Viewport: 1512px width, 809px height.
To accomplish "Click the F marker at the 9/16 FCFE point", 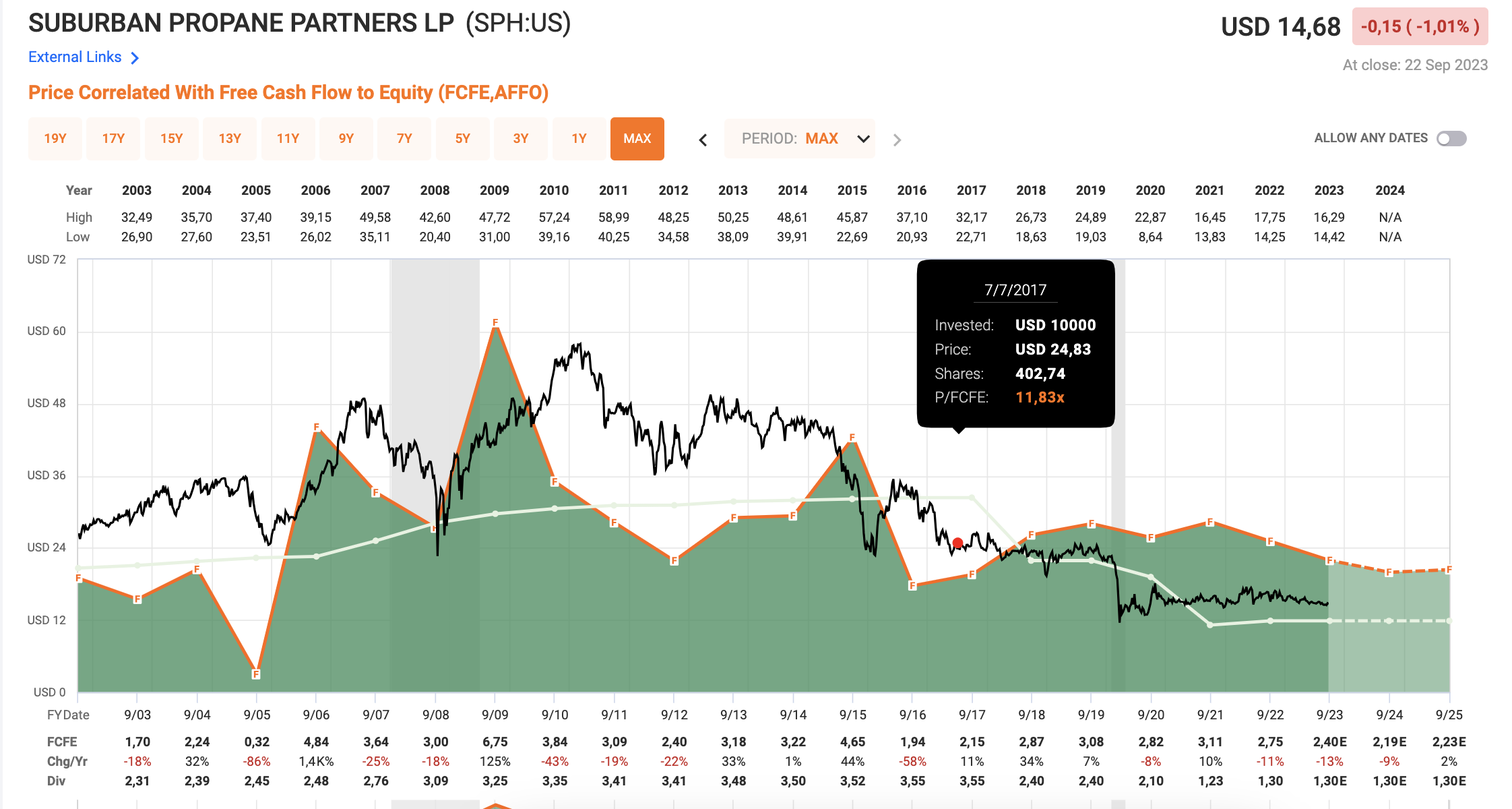I will [x=912, y=586].
